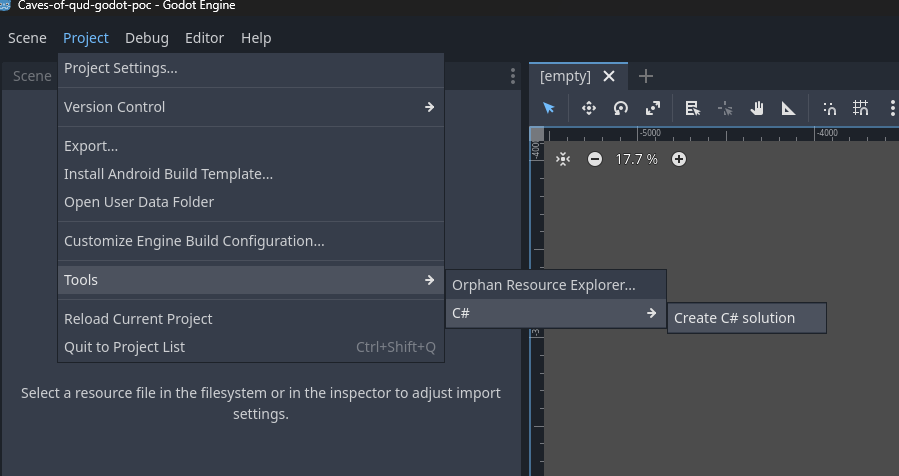The height and width of the screenshot is (476, 899).
Task: Select the Scale Mode tool
Action: [x=653, y=108]
